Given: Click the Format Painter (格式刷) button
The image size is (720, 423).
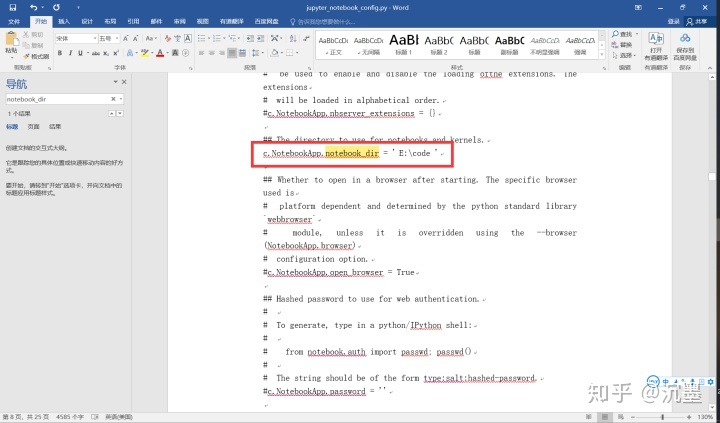Looking at the screenshot, I should [36, 56].
